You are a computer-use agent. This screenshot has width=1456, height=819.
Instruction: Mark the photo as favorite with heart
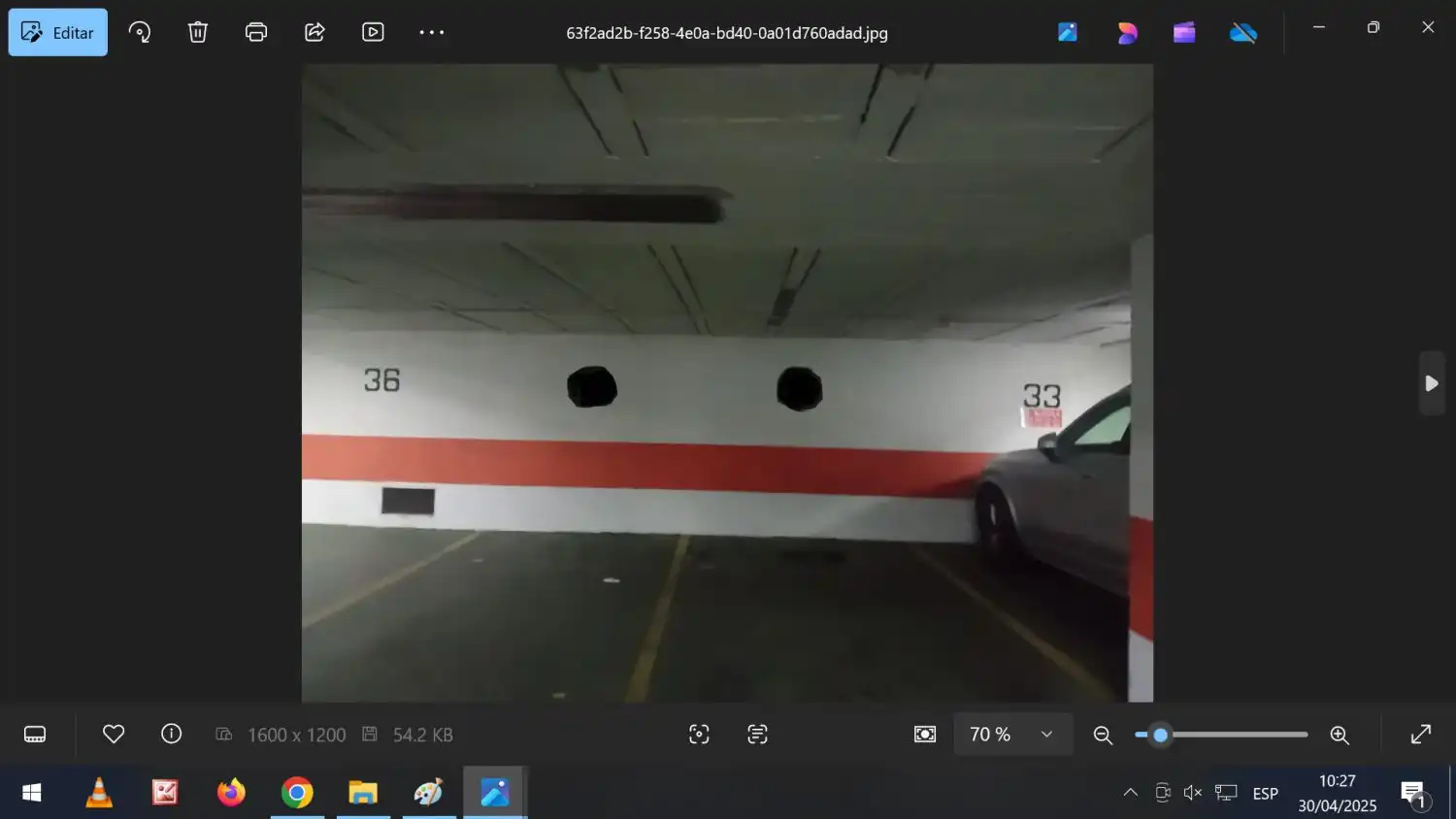[114, 735]
